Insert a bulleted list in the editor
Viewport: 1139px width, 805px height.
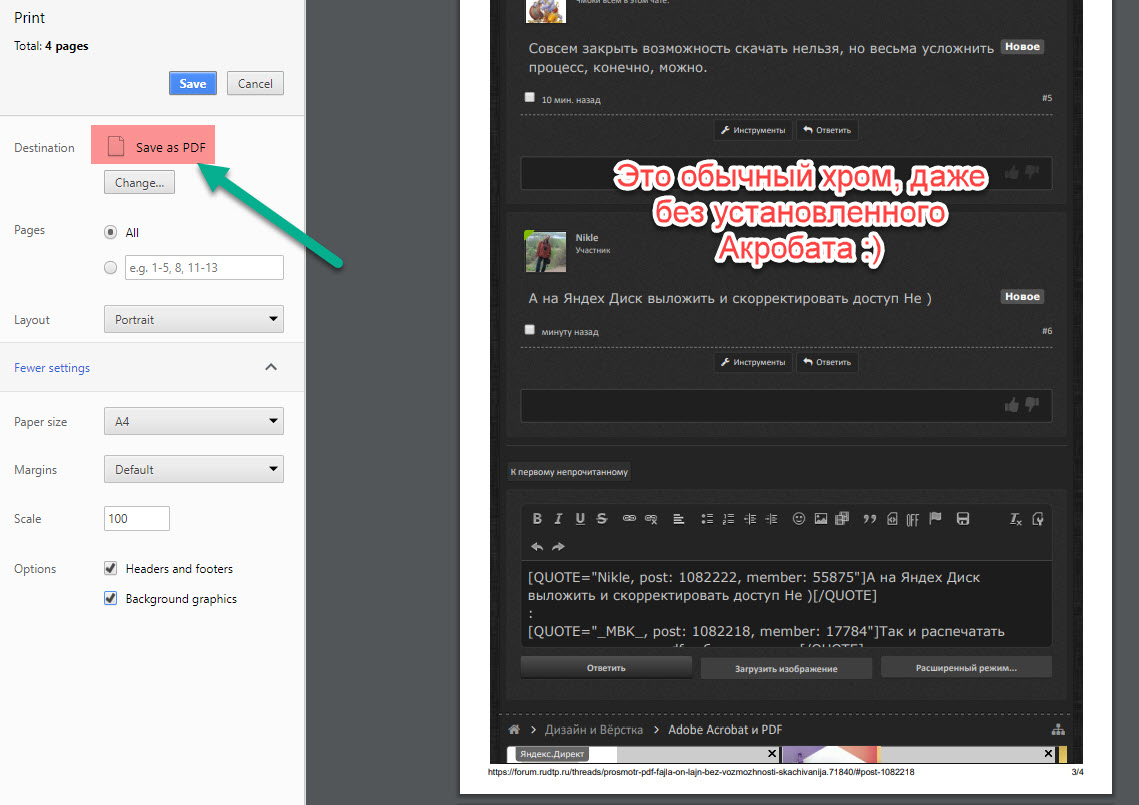coord(707,519)
